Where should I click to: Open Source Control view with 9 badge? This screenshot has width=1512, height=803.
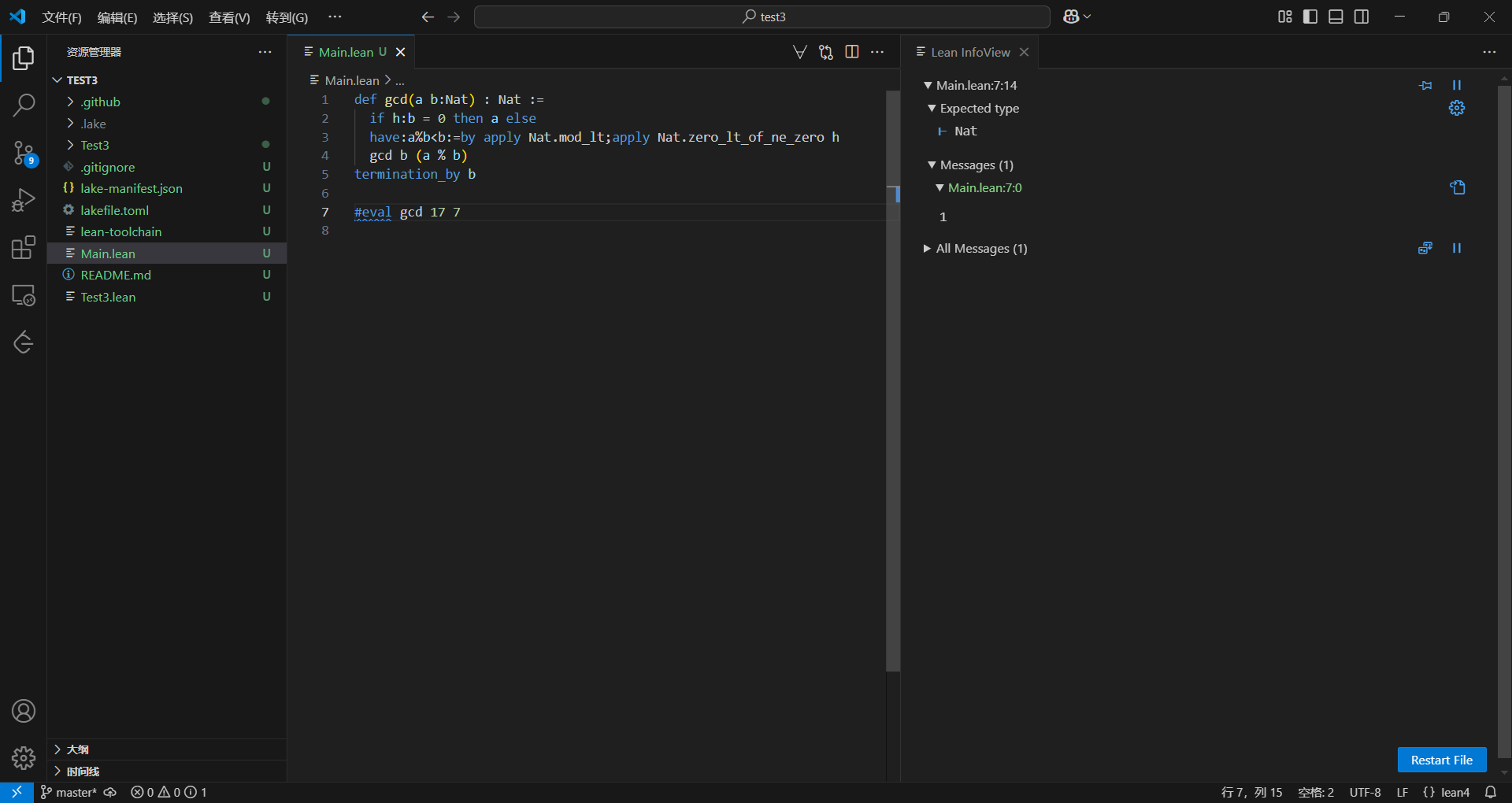pyautogui.click(x=24, y=153)
